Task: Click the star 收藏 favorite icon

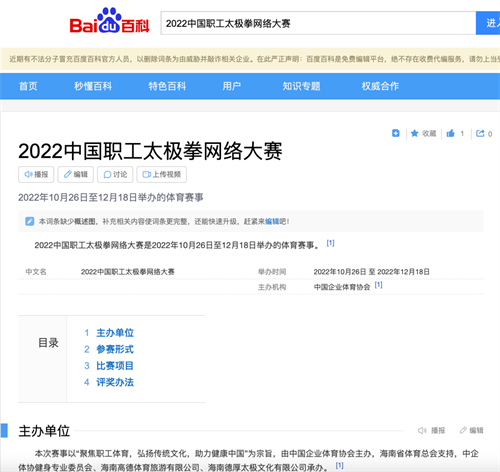Action: pyautogui.click(x=414, y=133)
